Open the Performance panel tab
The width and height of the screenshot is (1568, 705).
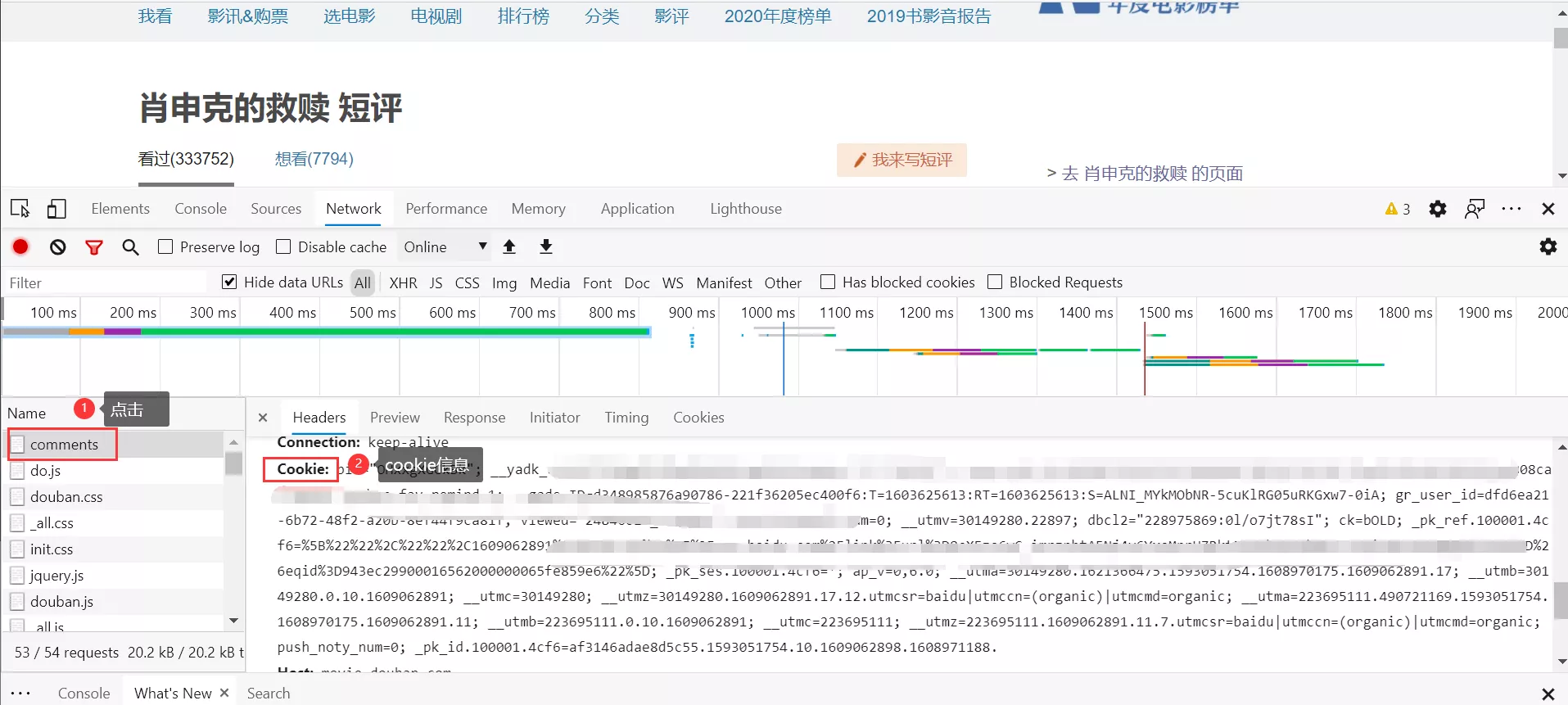[446, 209]
